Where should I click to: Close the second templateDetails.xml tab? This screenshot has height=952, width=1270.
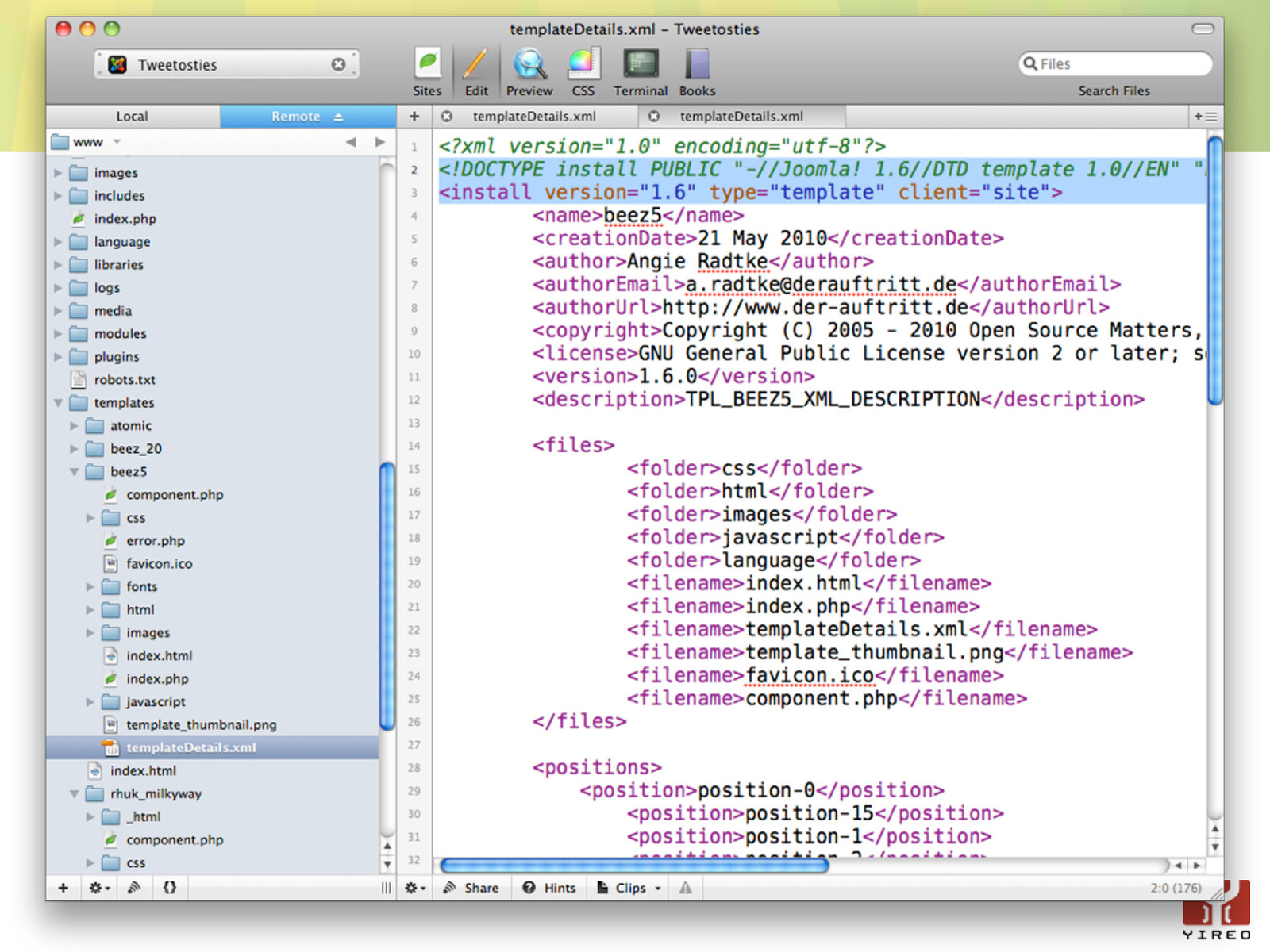tap(654, 117)
